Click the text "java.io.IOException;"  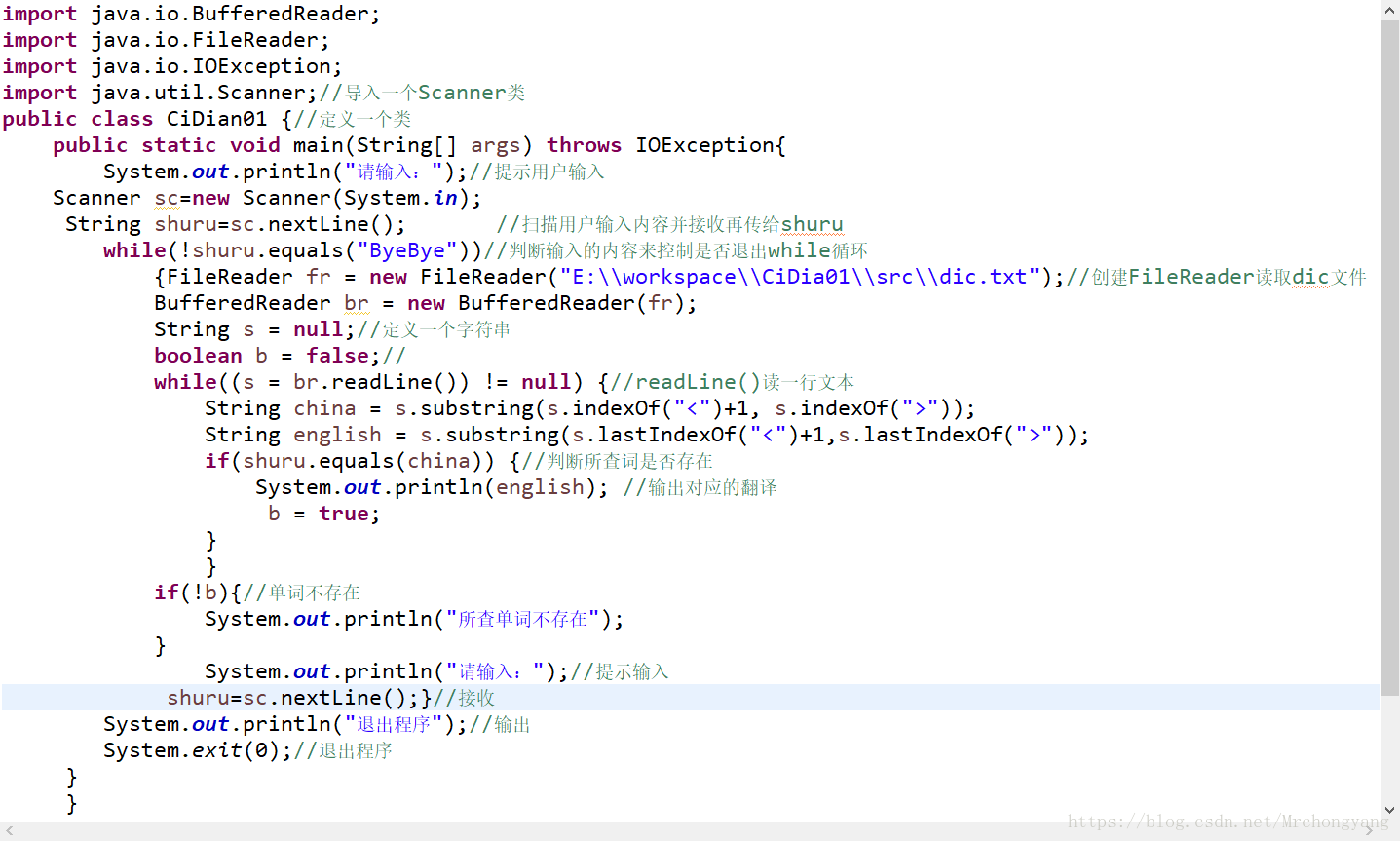217,66
